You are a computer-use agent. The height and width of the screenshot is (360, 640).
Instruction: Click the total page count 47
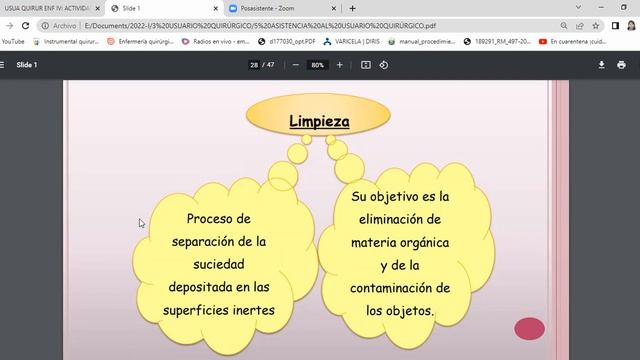(x=271, y=65)
